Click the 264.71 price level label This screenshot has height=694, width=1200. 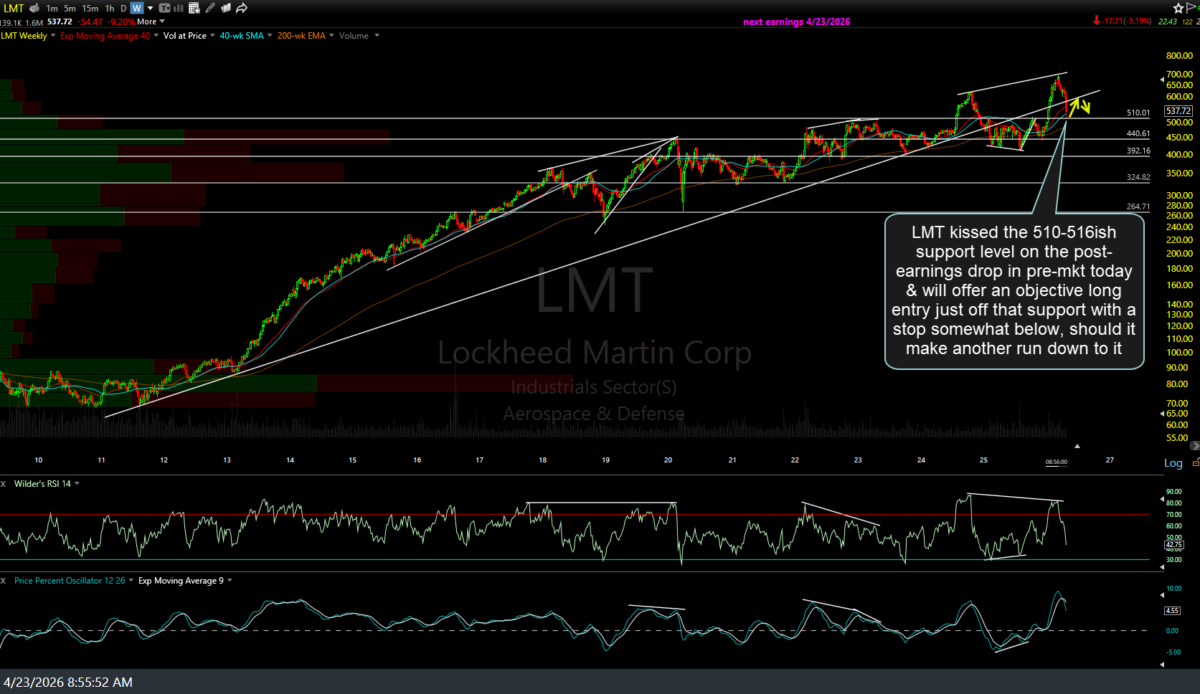[1137, 206]
